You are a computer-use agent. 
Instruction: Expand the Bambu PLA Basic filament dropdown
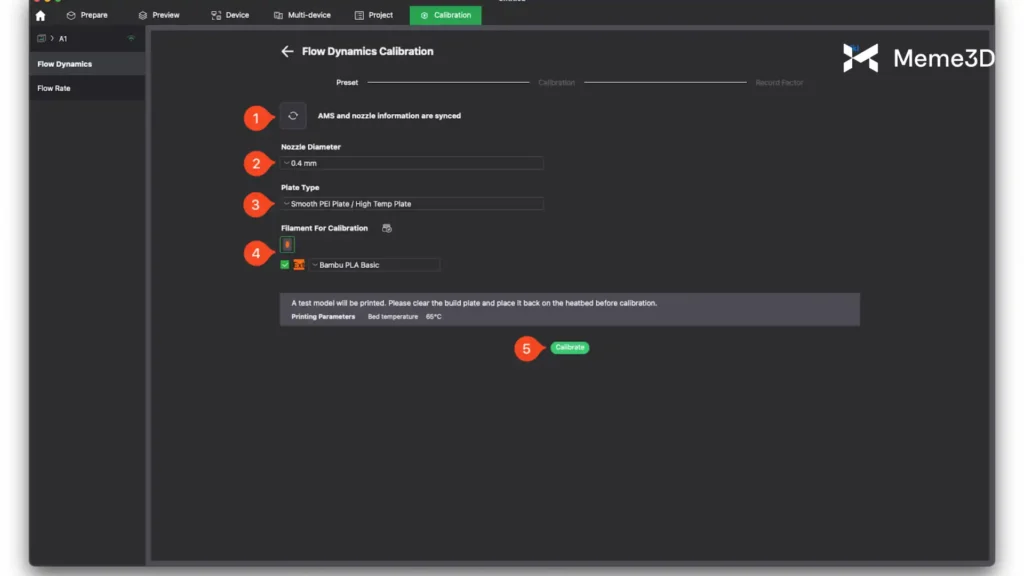pyautogui.click(x=374, y=265)
